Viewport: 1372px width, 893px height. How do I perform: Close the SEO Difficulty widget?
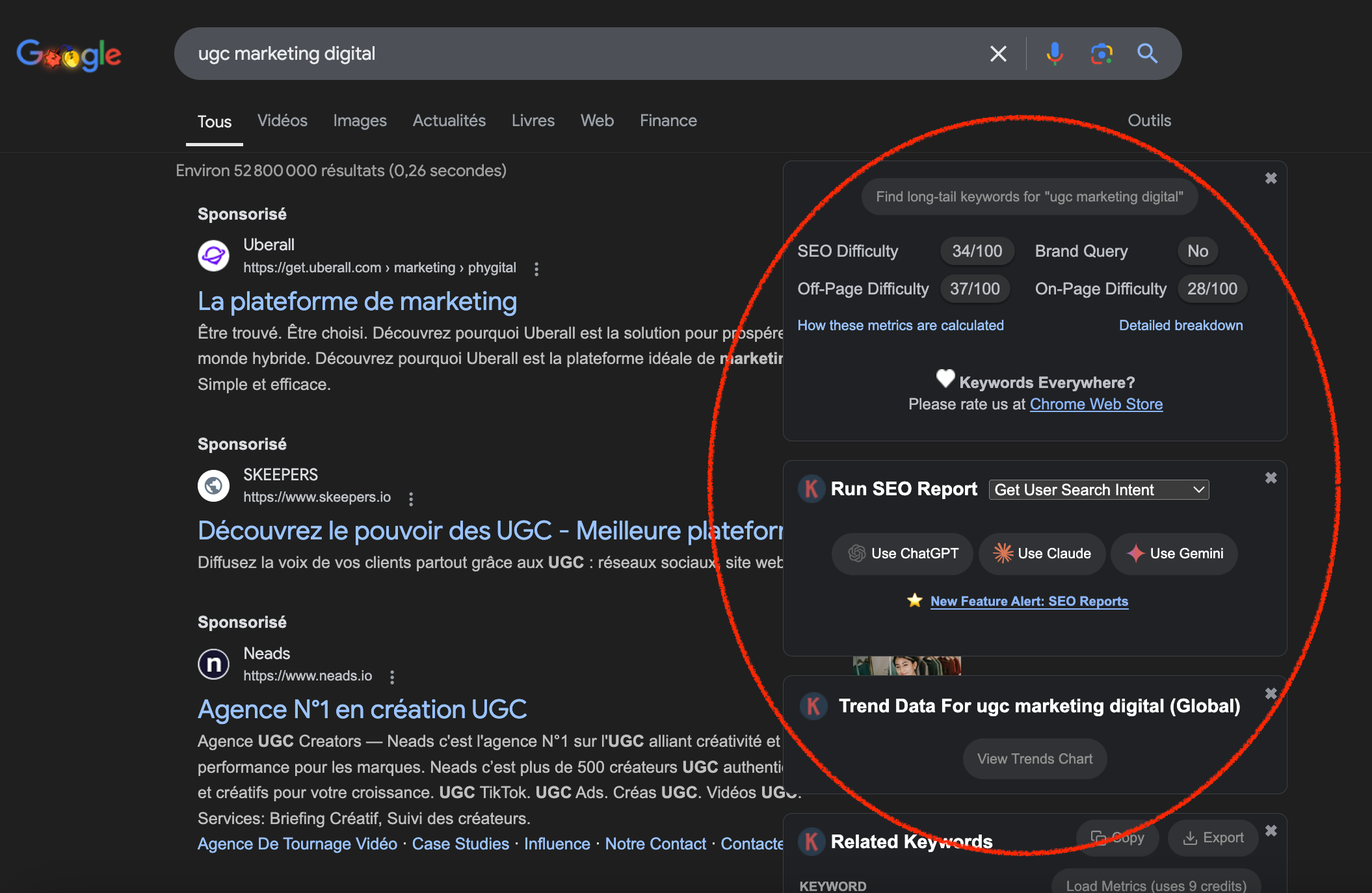[x=1271, y=178]
